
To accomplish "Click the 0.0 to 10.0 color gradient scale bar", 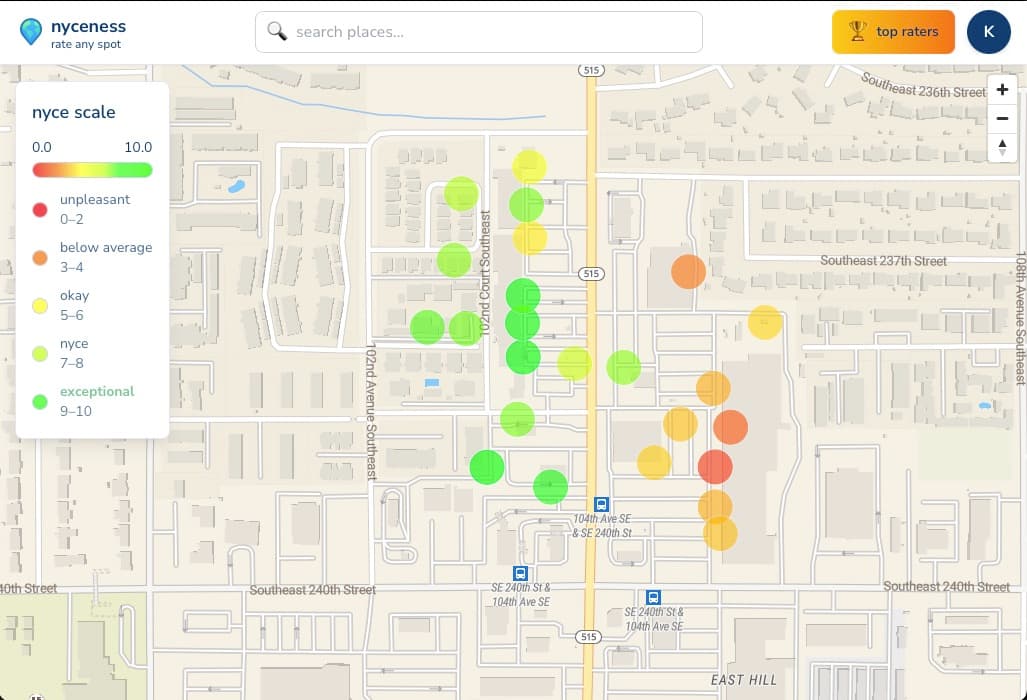I will tap(92, 170).
